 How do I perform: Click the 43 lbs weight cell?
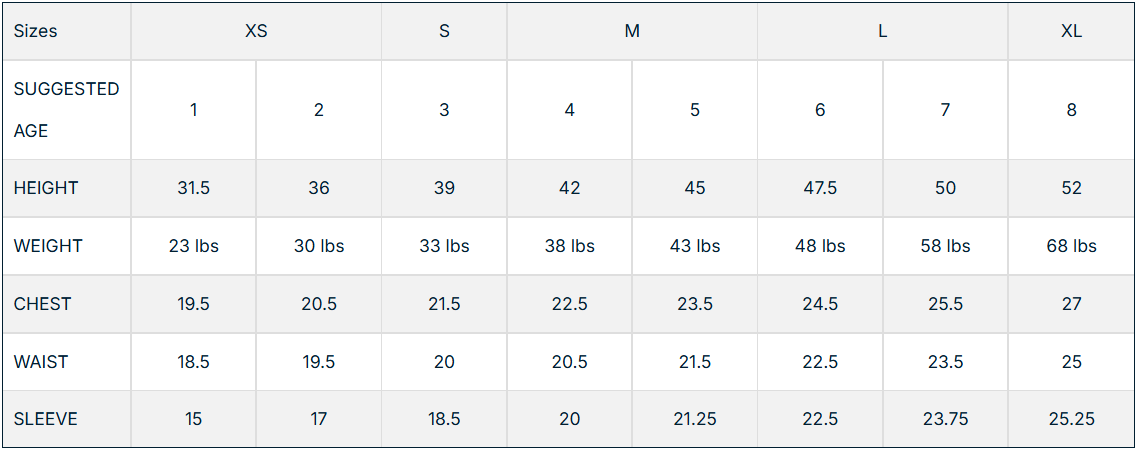click(695, 246)
